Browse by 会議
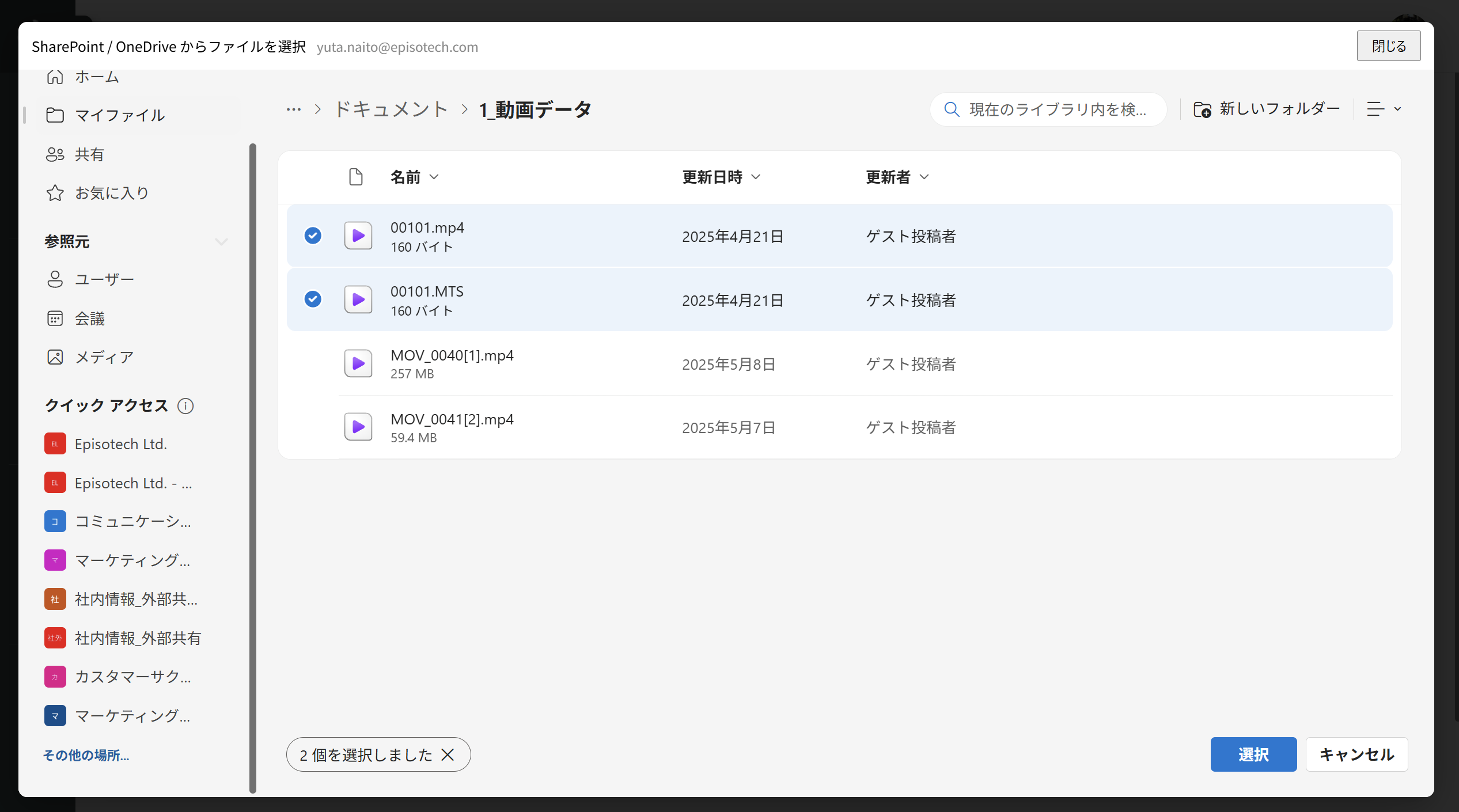This screenshot has height=812, width=1459. tap(90, 318)
